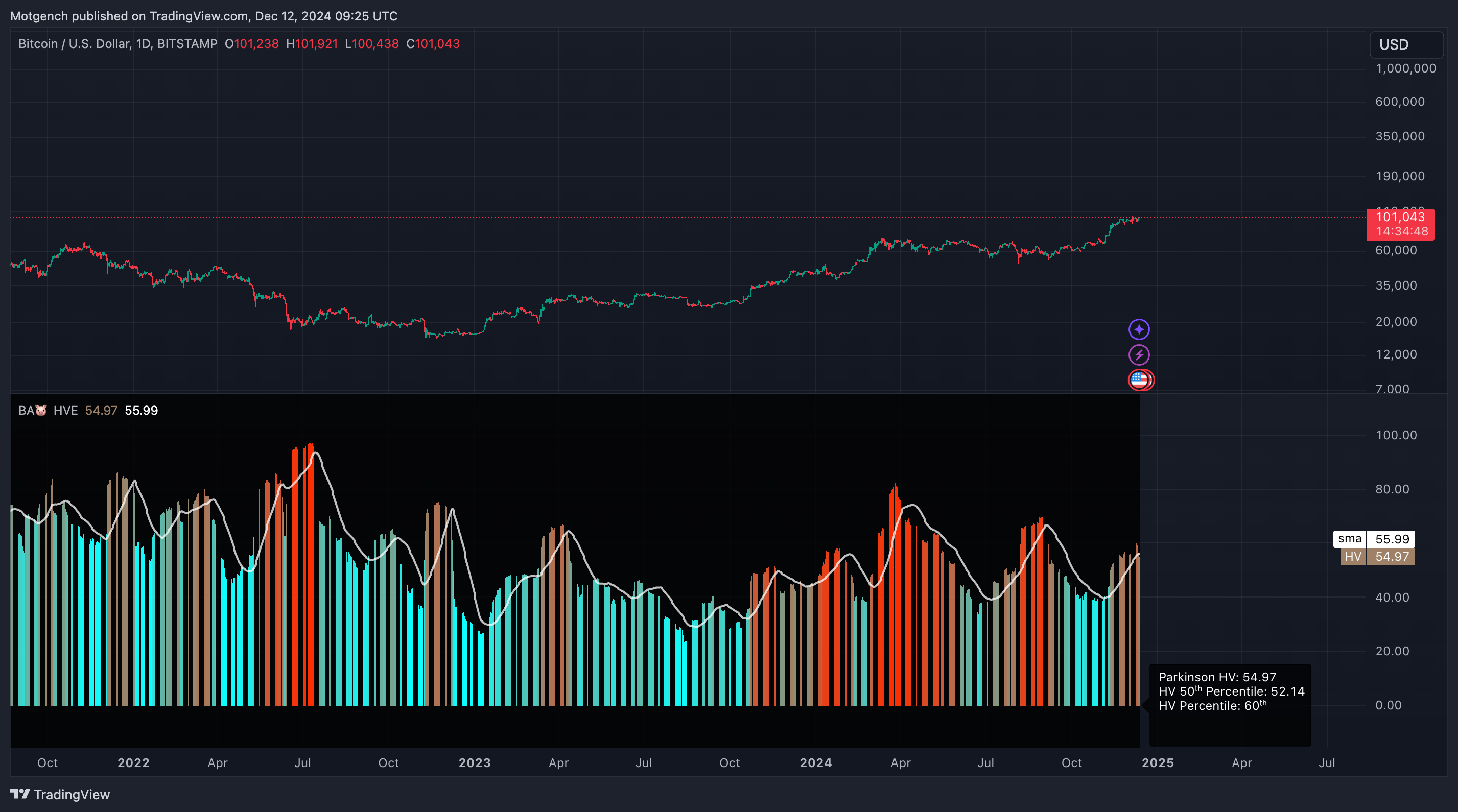Click the 'Parkinson HV: 54.97' tooltip line
Image resolution: width=1458 pixels, height=812 pixels.
1217,677
